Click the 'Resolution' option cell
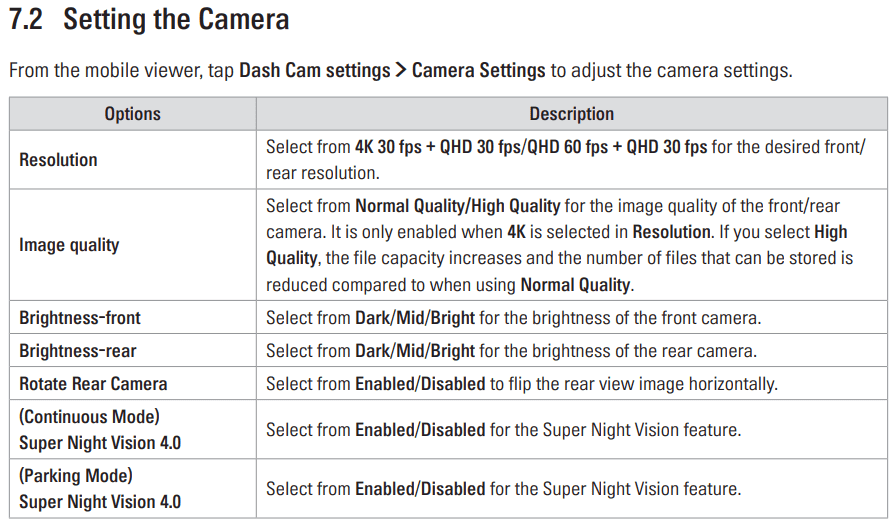Screen dimensions: 894x521 pyautogui.click(x=132, y=160)
